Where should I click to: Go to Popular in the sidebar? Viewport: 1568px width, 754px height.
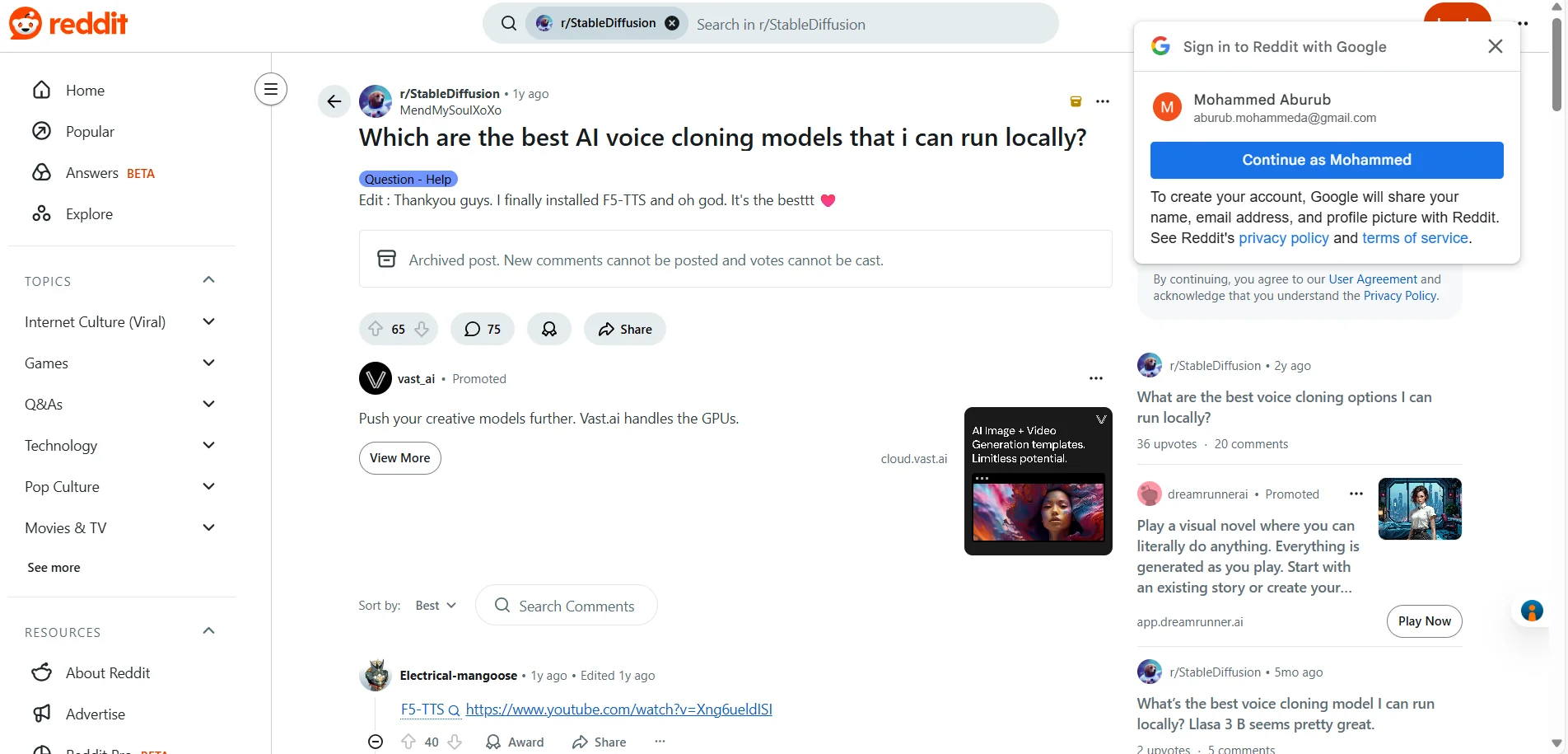pos(90,132)
